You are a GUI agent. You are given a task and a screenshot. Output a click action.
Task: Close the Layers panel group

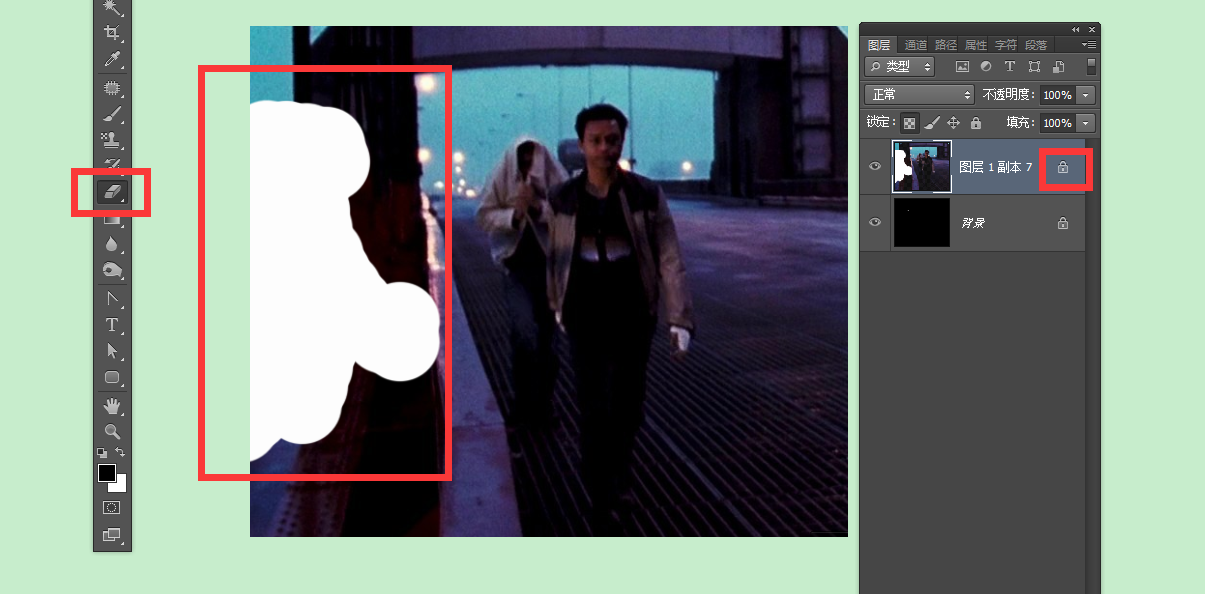(1092, 29)
